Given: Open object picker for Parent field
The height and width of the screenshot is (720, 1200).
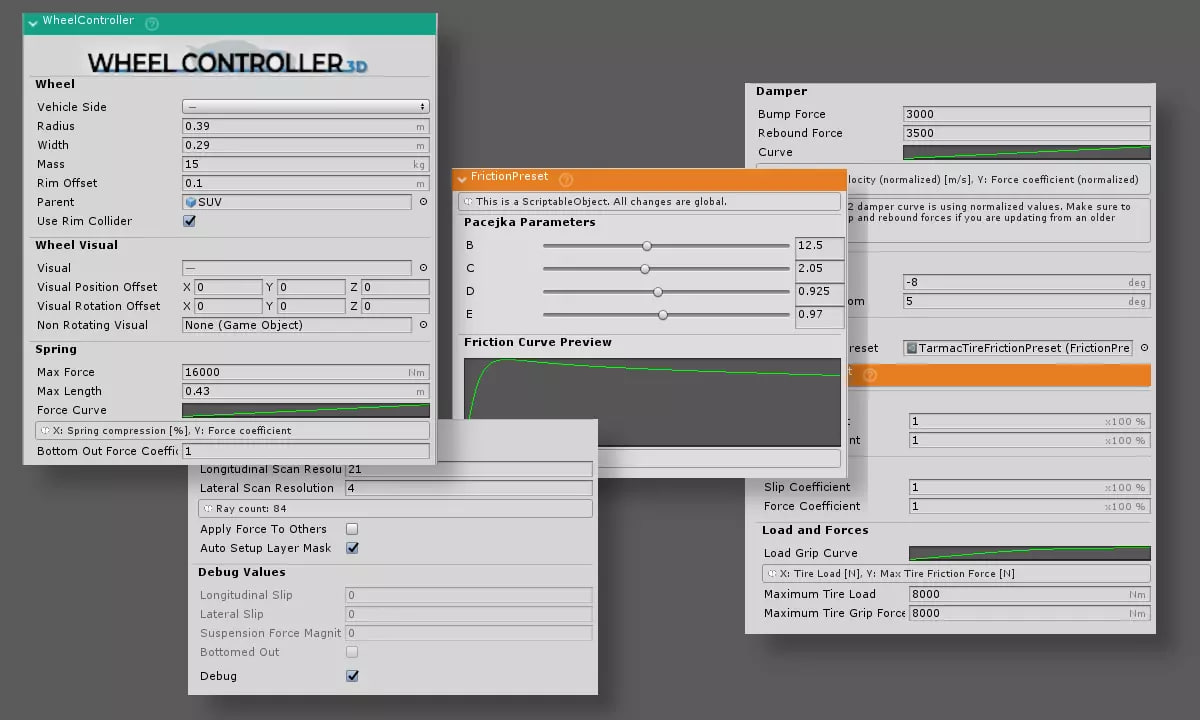Looking at the screenshot, I should [x=423, y=202].
